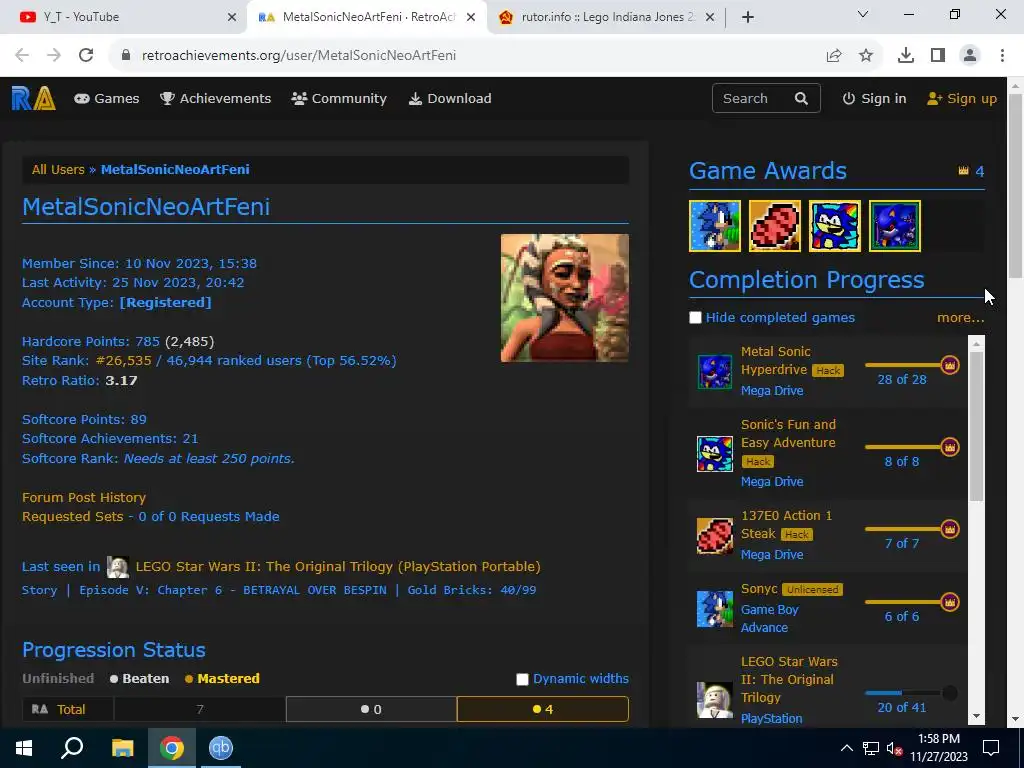Open the Download menu

[x=450, y=99]
